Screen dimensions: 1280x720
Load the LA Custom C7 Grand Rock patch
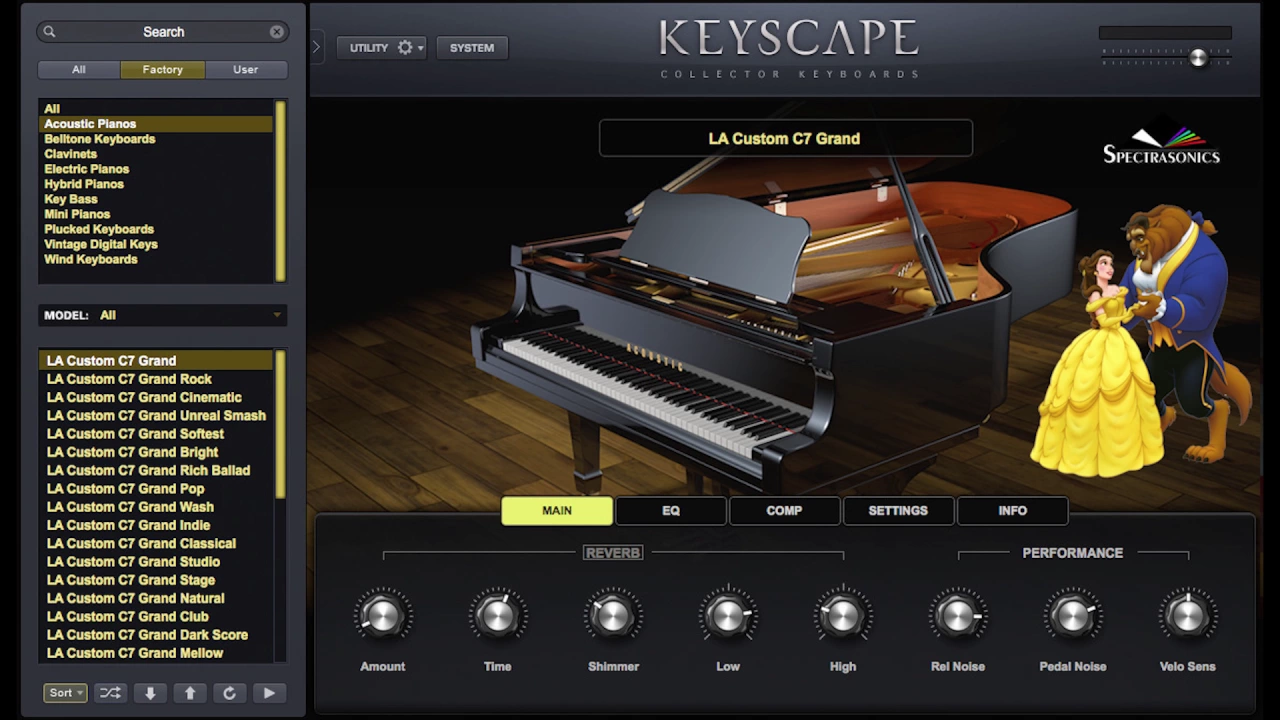[x=155, y=379]
